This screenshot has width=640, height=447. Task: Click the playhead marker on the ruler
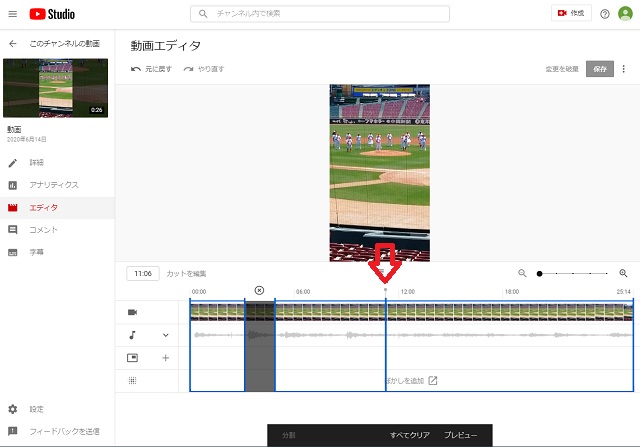tap(386, 289)
